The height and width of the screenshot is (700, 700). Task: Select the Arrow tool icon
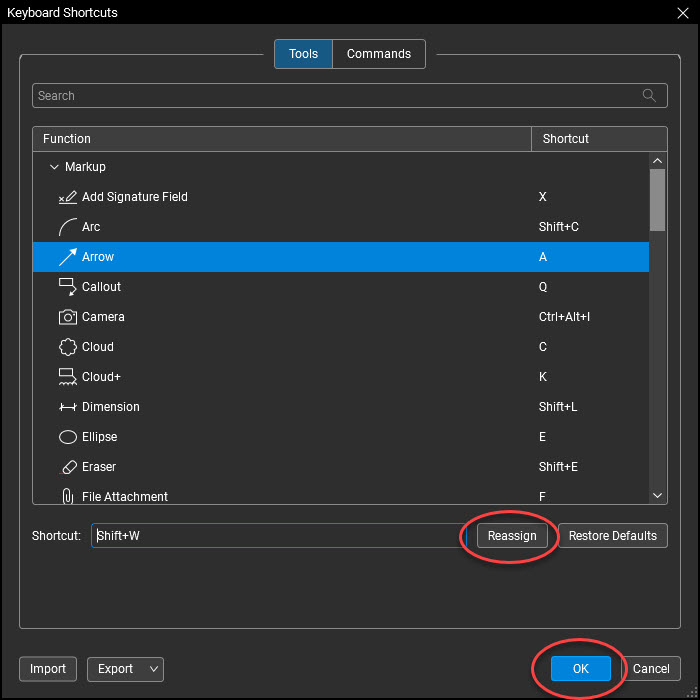pyautogui.click(x=67, y=257)
